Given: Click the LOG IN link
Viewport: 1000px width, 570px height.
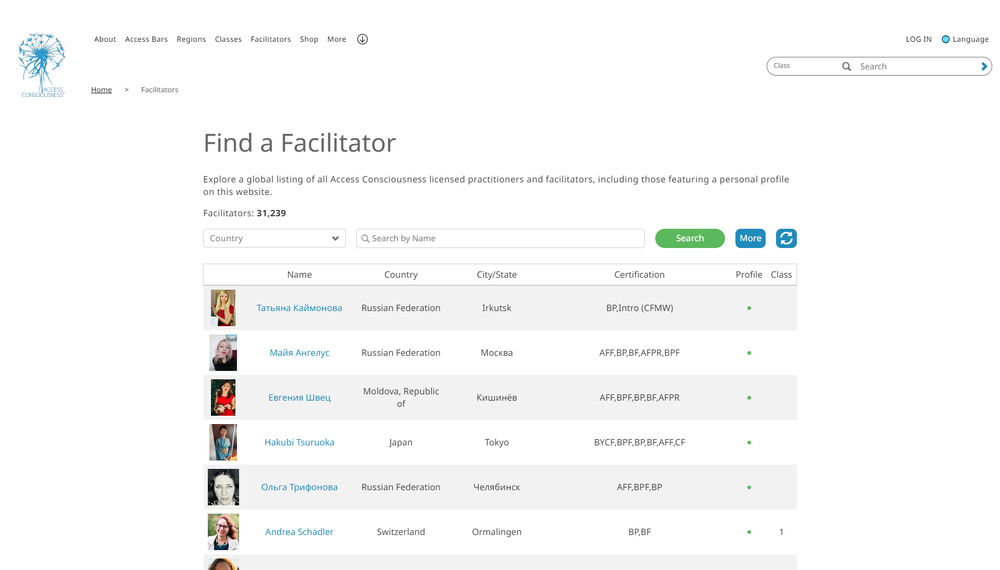Looking at the screenshot, I should coord(918,39).
